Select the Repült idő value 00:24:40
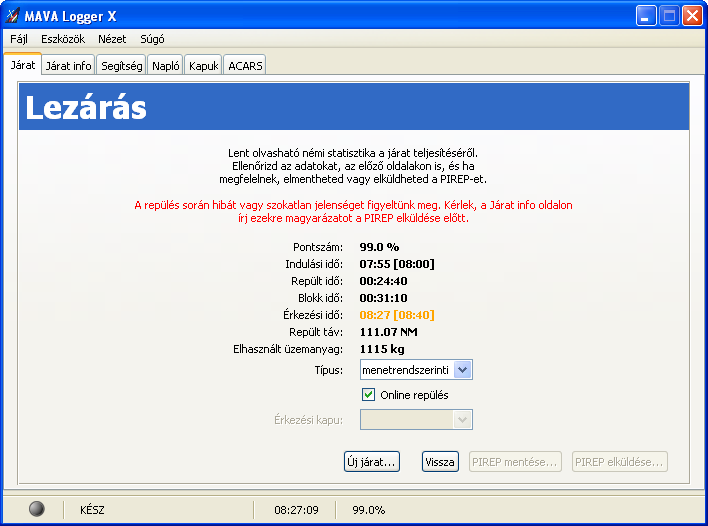 coord(383,281)
